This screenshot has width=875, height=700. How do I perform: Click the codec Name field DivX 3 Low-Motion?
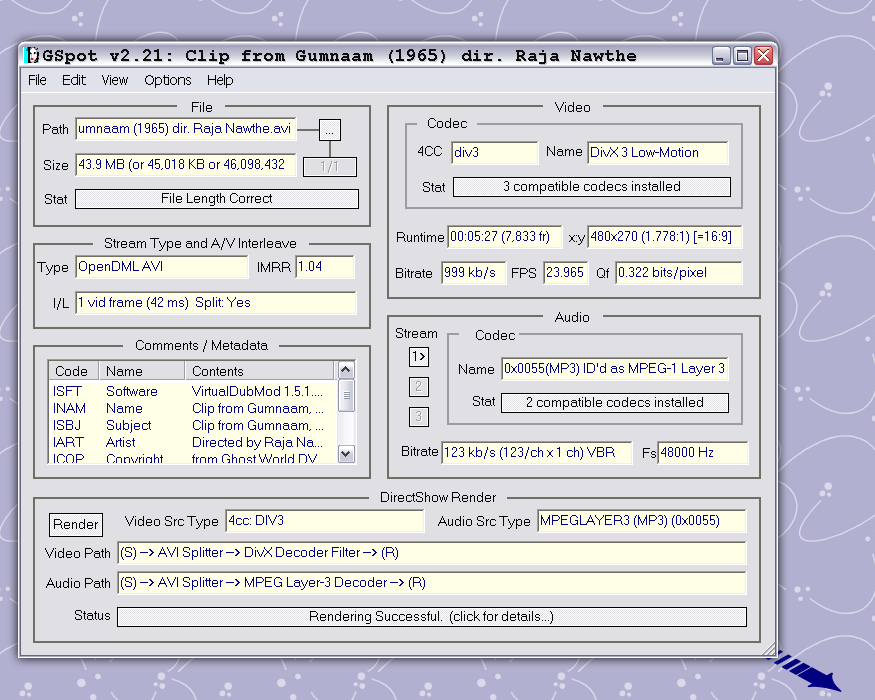(658, 152)
